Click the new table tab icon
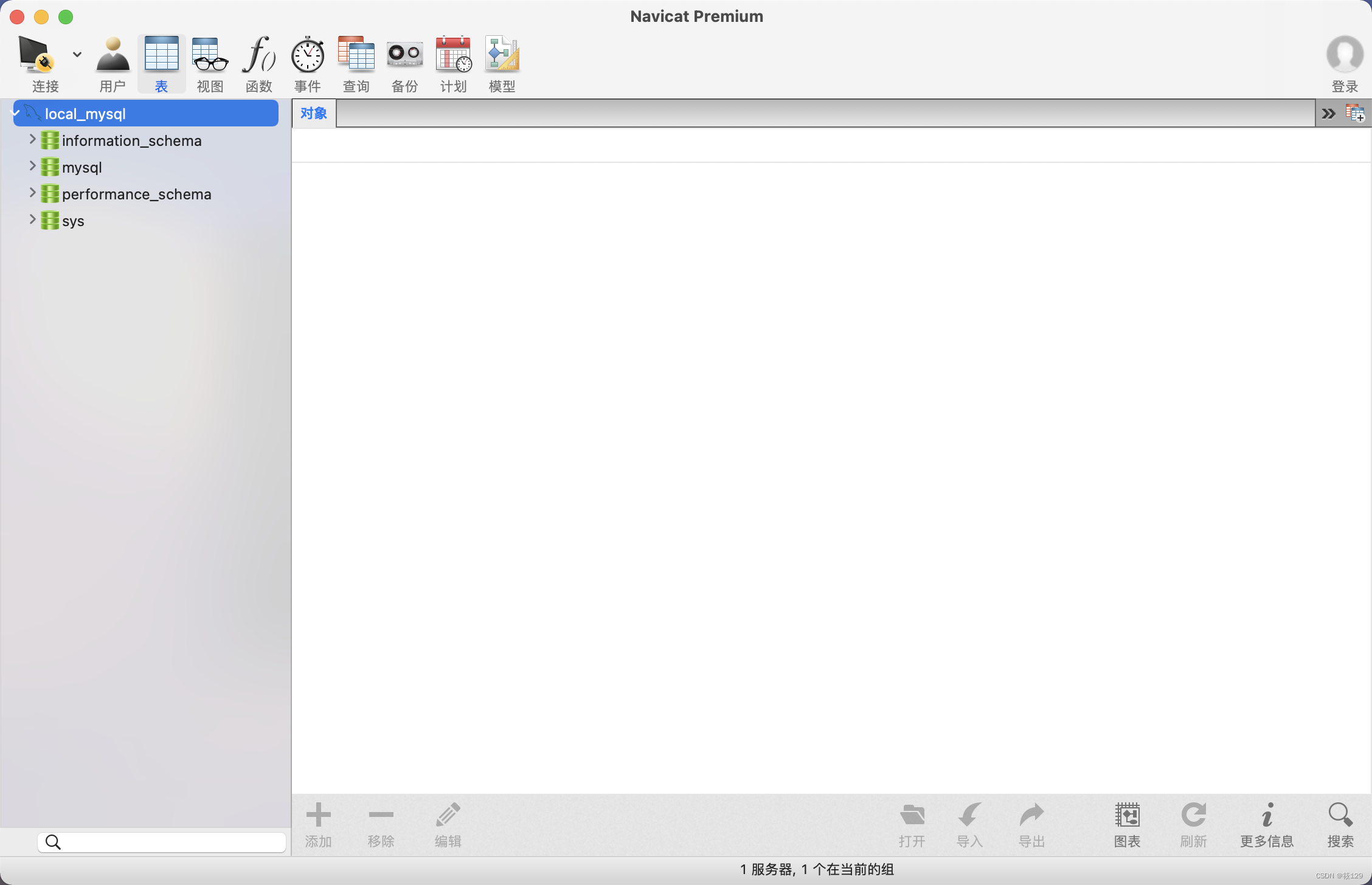The image size is (1372, 885). [1355, 113]
